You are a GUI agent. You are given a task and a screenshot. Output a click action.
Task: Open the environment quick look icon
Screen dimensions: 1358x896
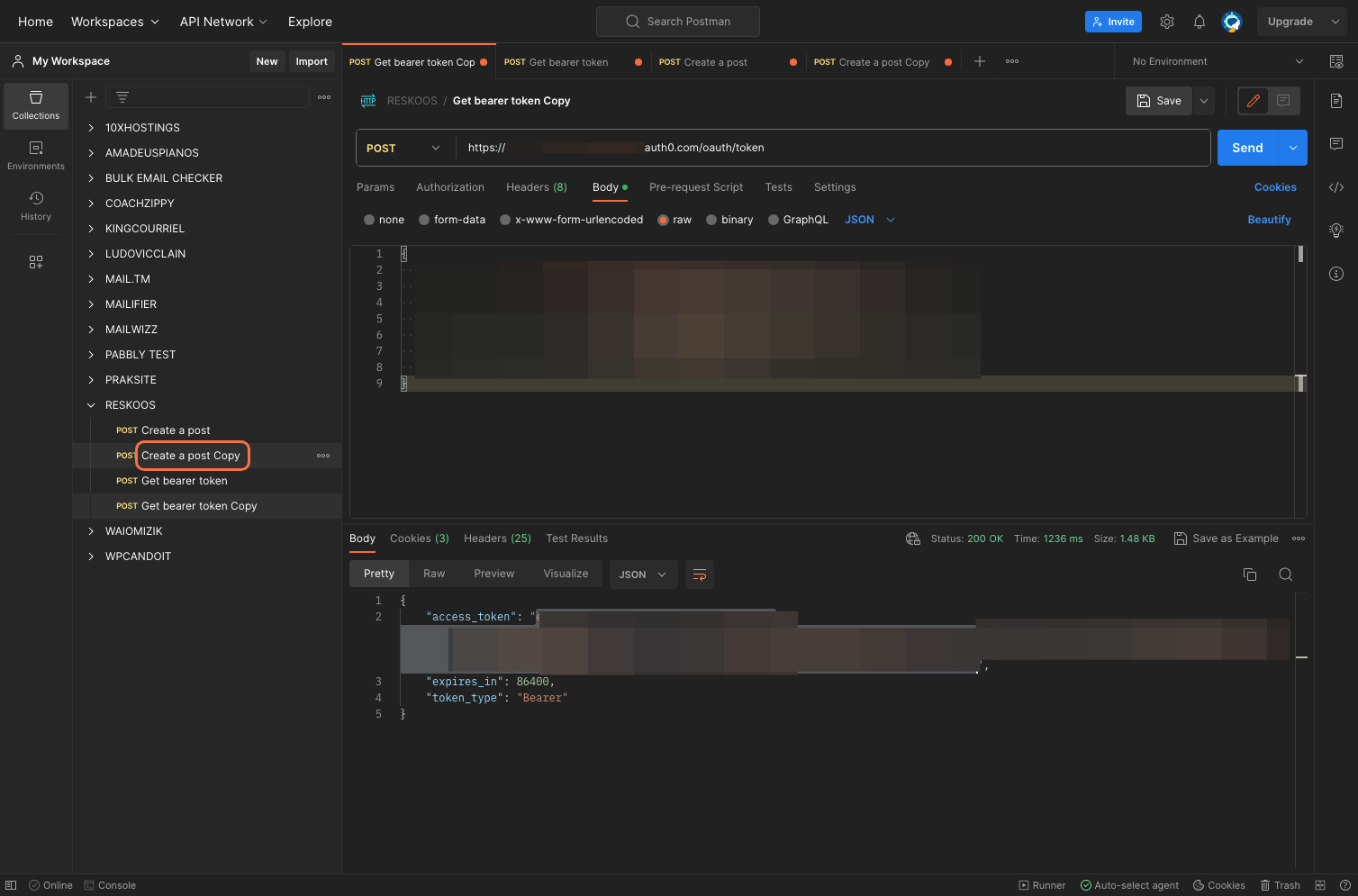1336,61
